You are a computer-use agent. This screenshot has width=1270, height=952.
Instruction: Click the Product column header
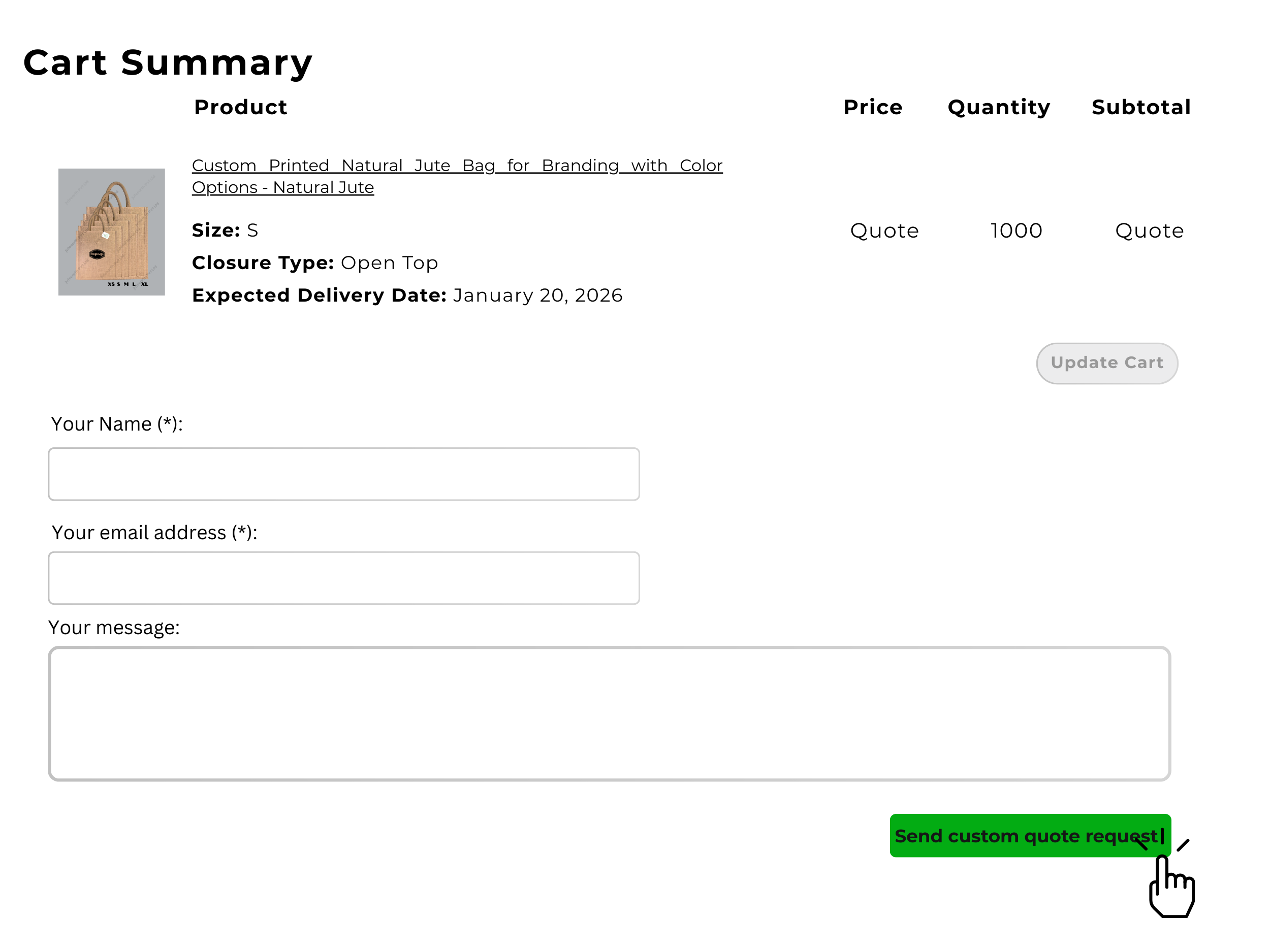tap(241, 107)
